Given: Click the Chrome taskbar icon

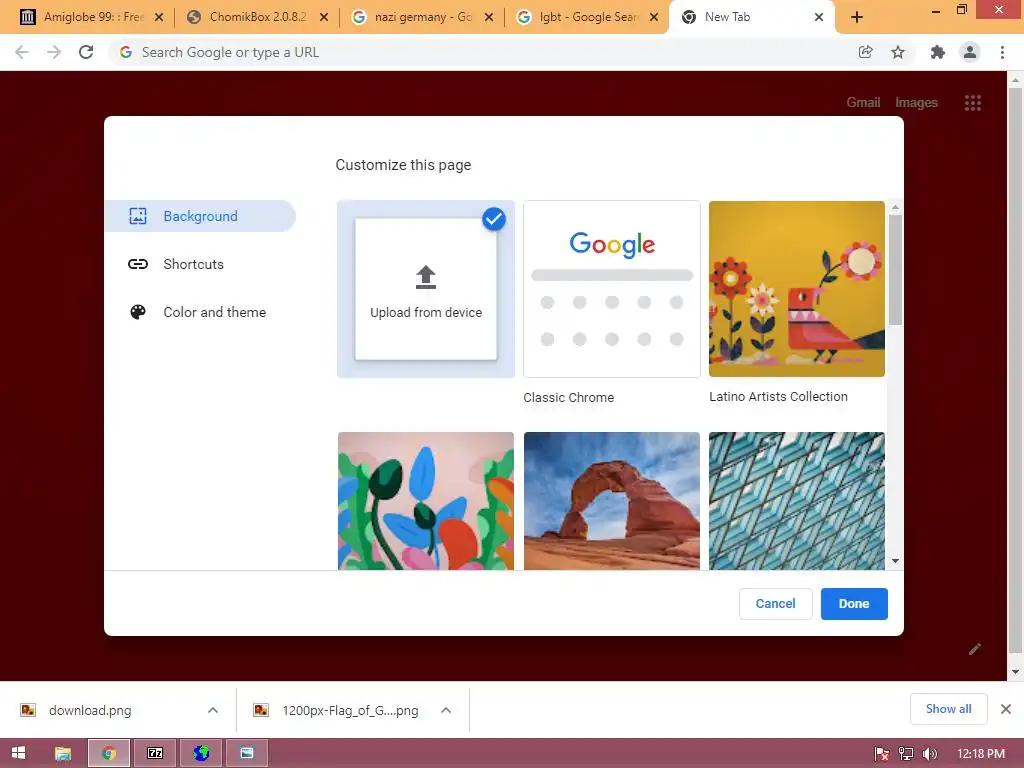Looking at the screenshot, I should [x=109, y=754].
